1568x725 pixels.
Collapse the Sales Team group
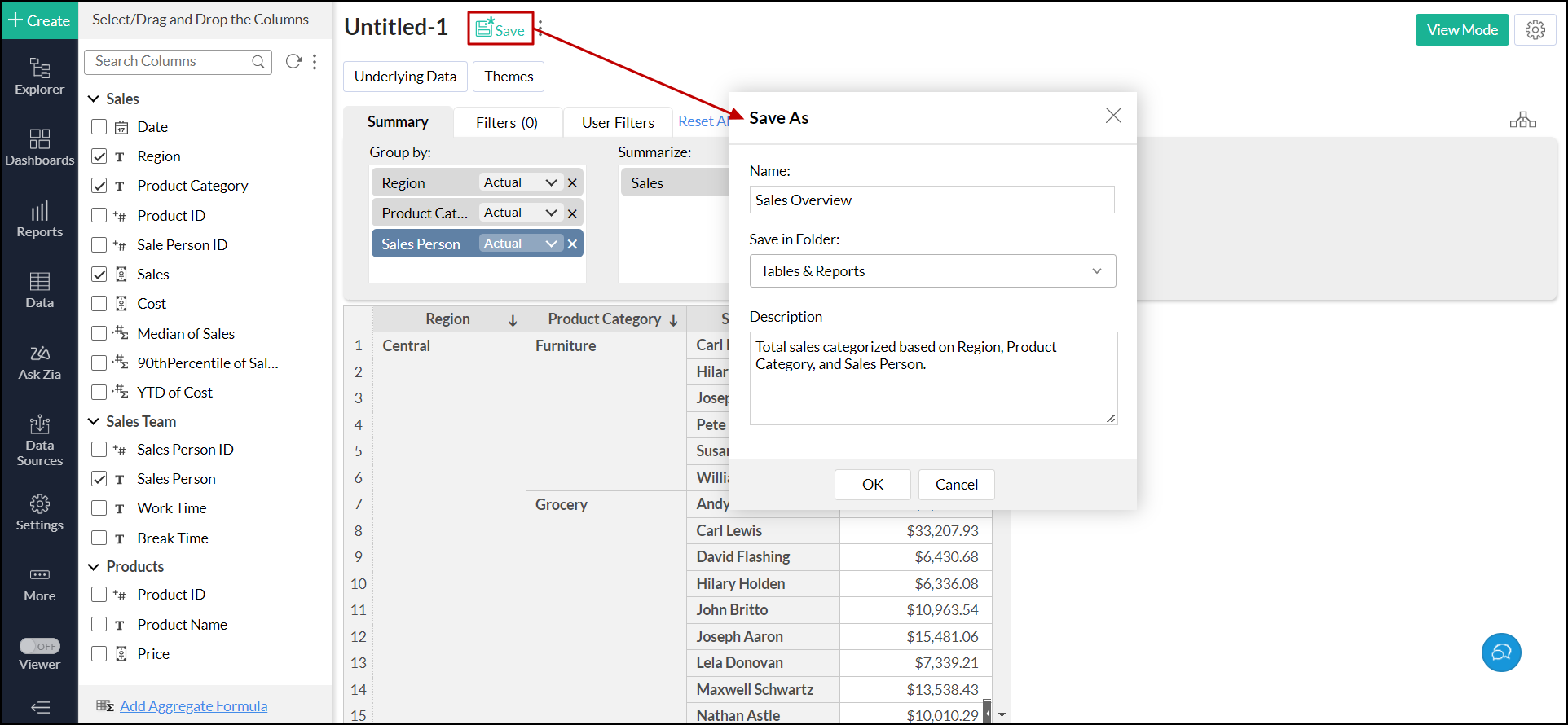[94, 421]
